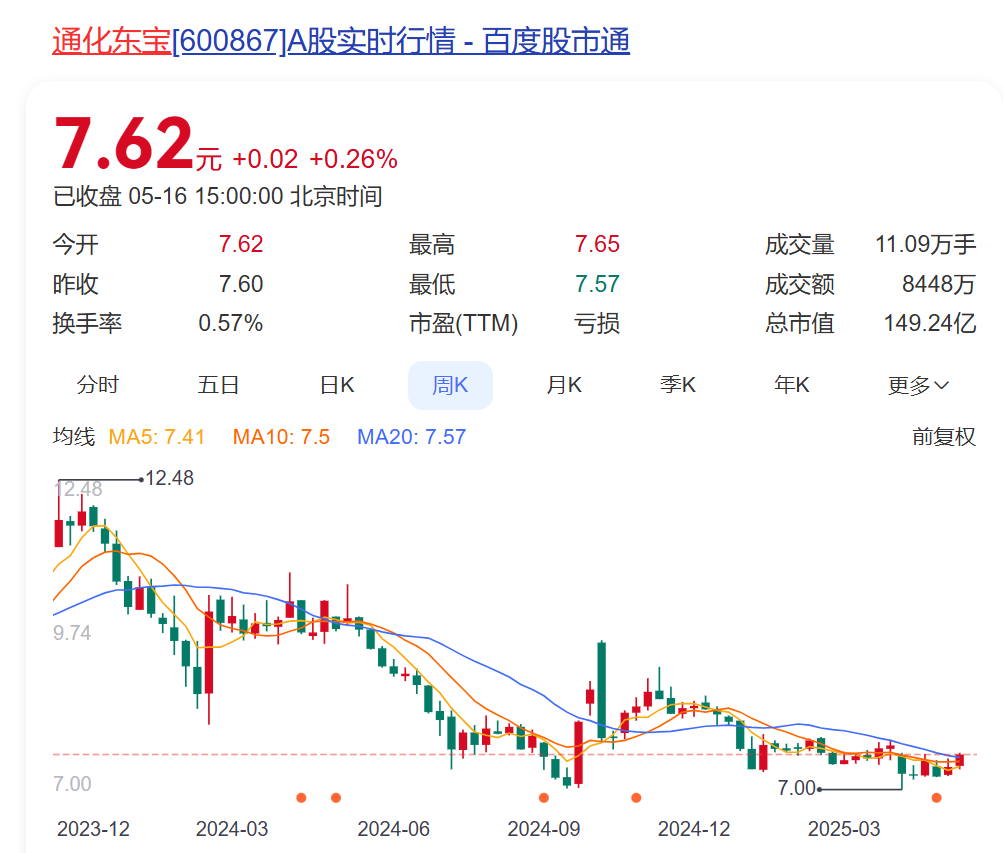Click the 昨收 value 7.60

click(241, 284)
